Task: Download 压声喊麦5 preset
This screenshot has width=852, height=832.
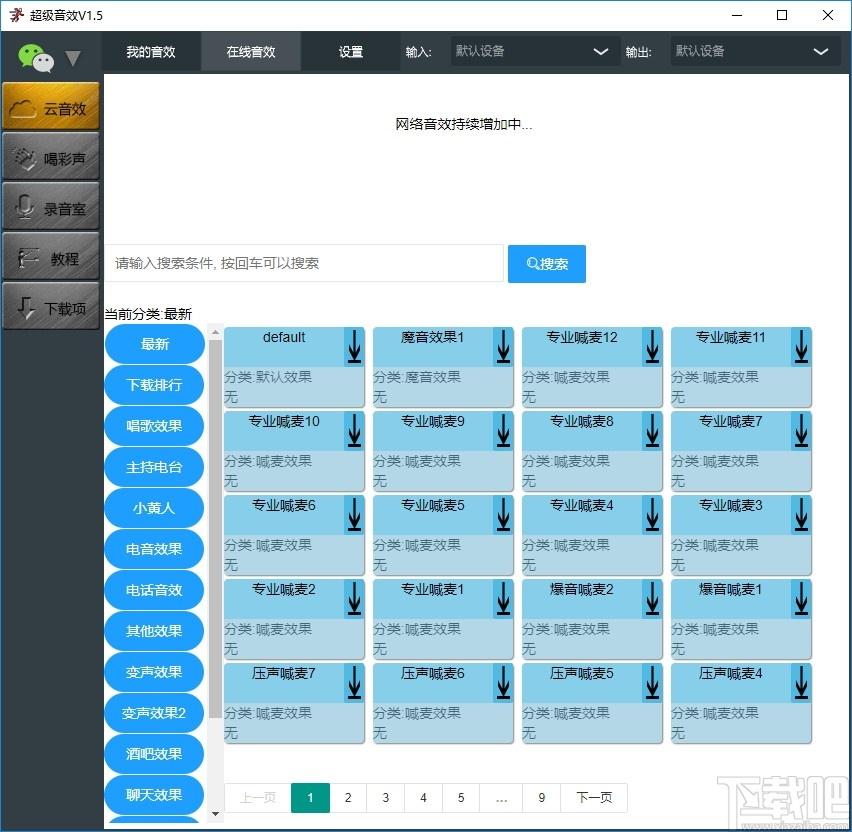Action: (652, 683)
